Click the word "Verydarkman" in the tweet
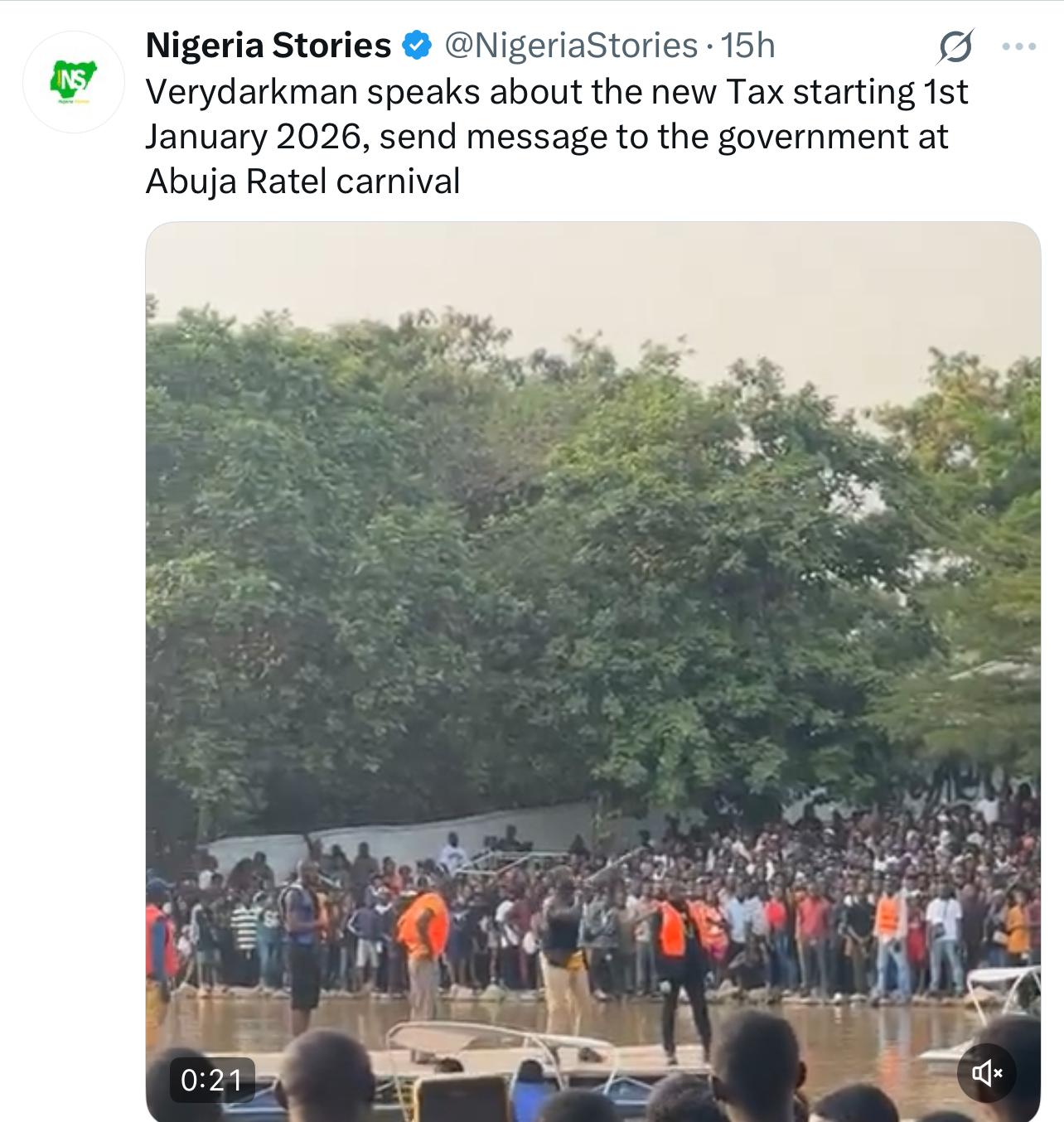 [x=250, y=92]
